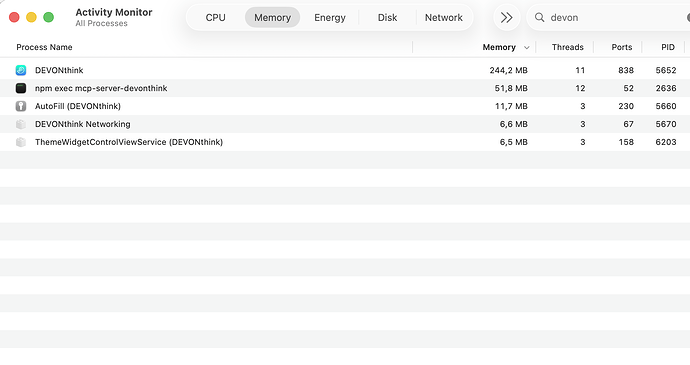Screen dimensions: 690x365
Task: Minimize window with the yellow button
Action: pos(31,17)
